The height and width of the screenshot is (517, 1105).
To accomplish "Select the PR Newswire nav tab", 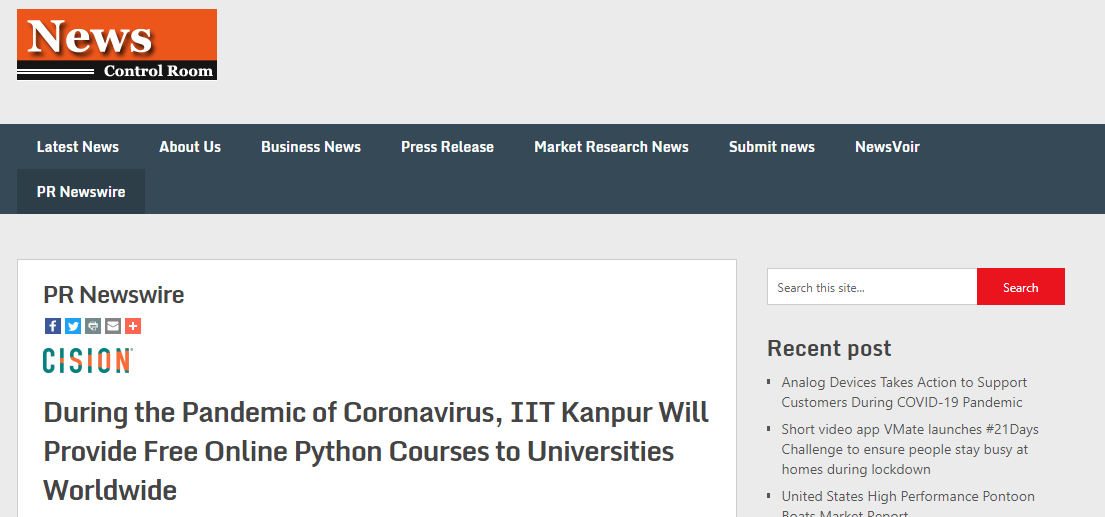I will (x=81, y=192).
